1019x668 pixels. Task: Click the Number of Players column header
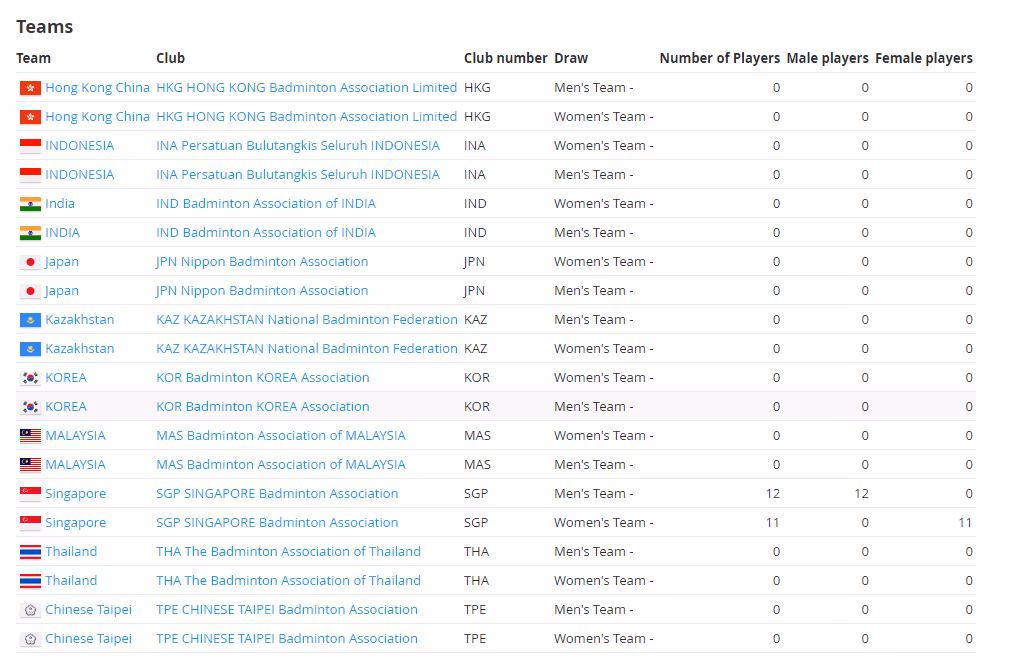tap(719, 58)
